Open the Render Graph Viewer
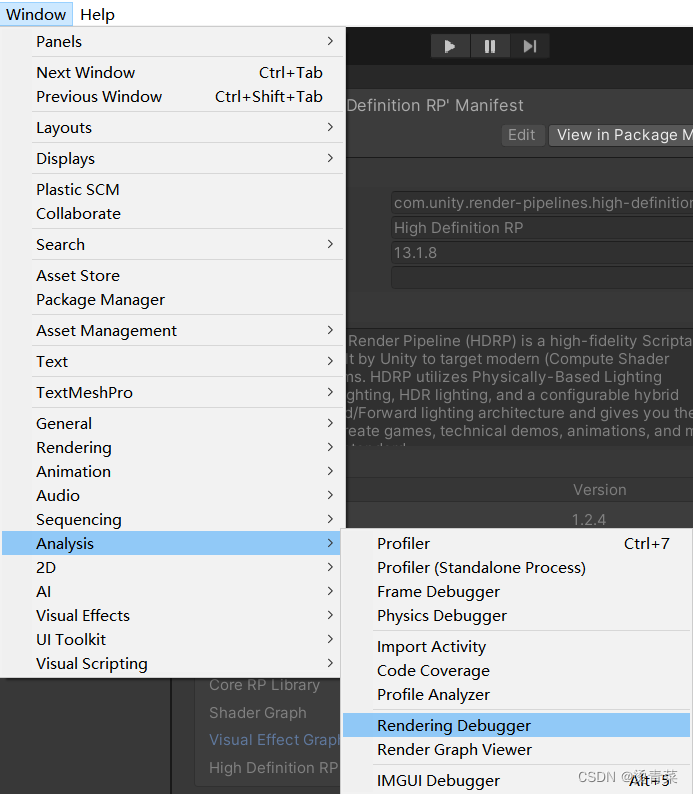The image size is (693, 794). pyautogui.click(x=516, y=749)
